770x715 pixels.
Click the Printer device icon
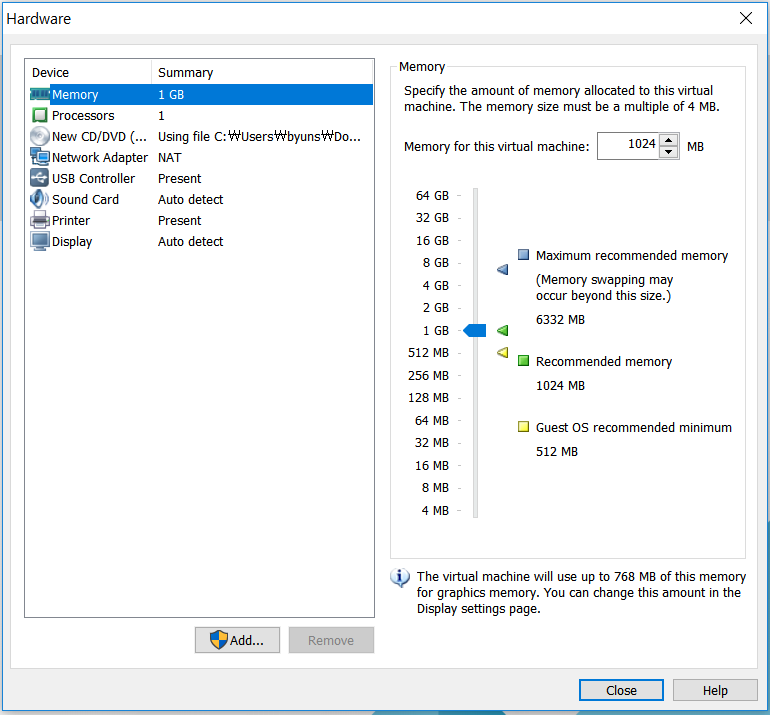tap(40, 220)
